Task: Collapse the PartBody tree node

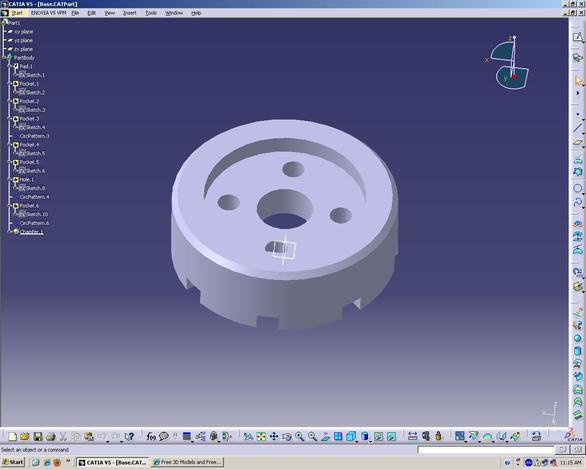Action: (4, 58)
